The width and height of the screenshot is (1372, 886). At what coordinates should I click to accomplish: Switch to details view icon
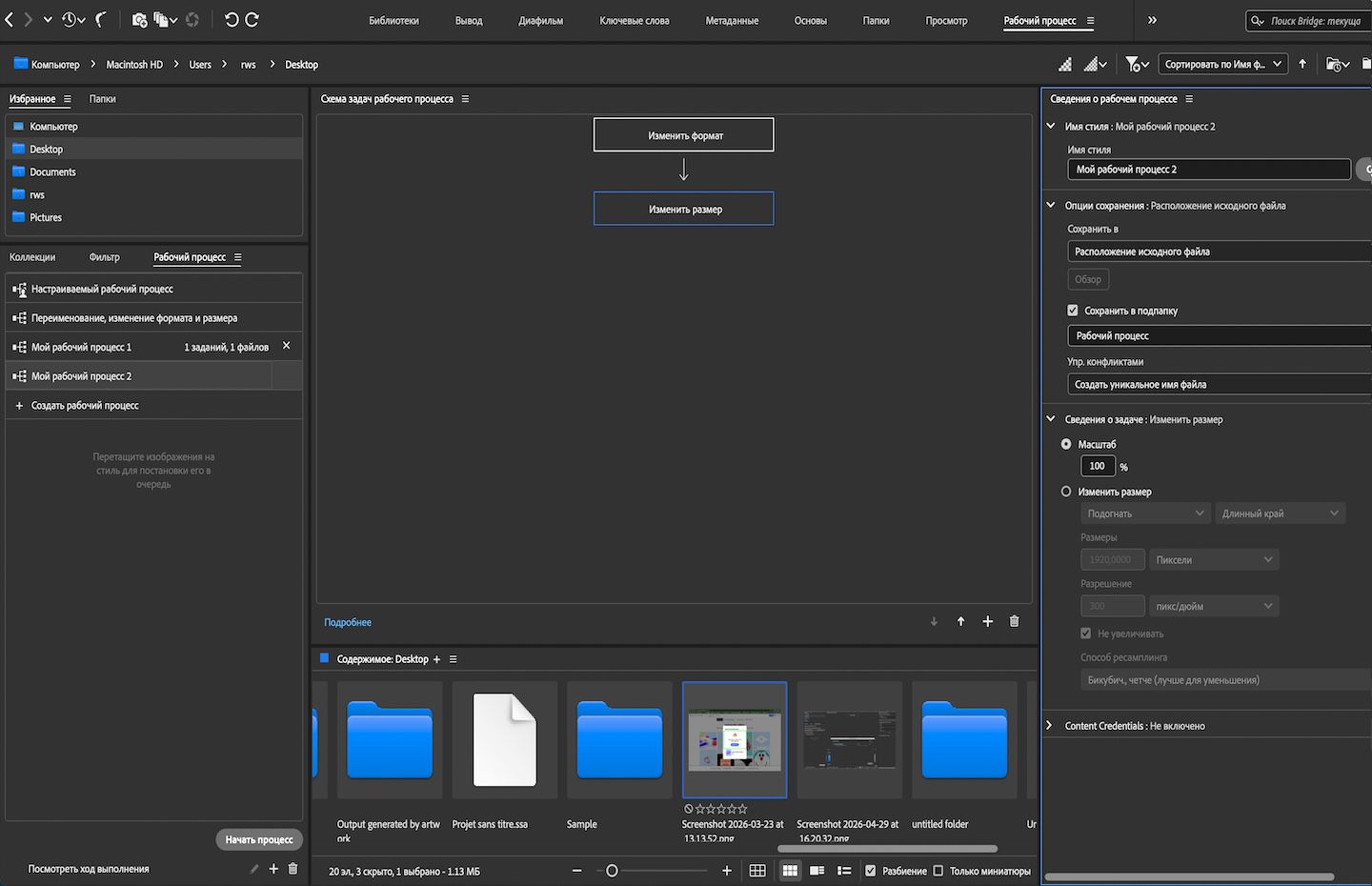pos(817,871)
